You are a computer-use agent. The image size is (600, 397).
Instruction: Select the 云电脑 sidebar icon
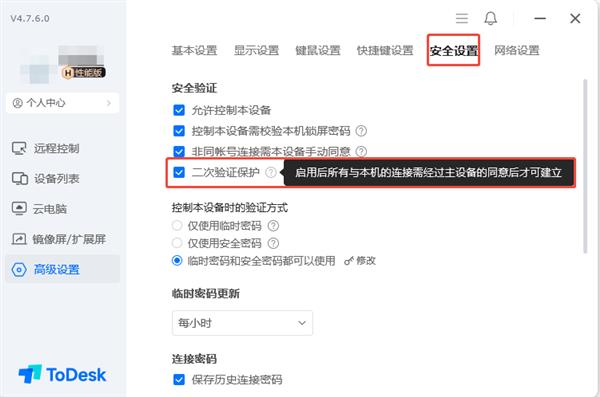coord(19,209)
